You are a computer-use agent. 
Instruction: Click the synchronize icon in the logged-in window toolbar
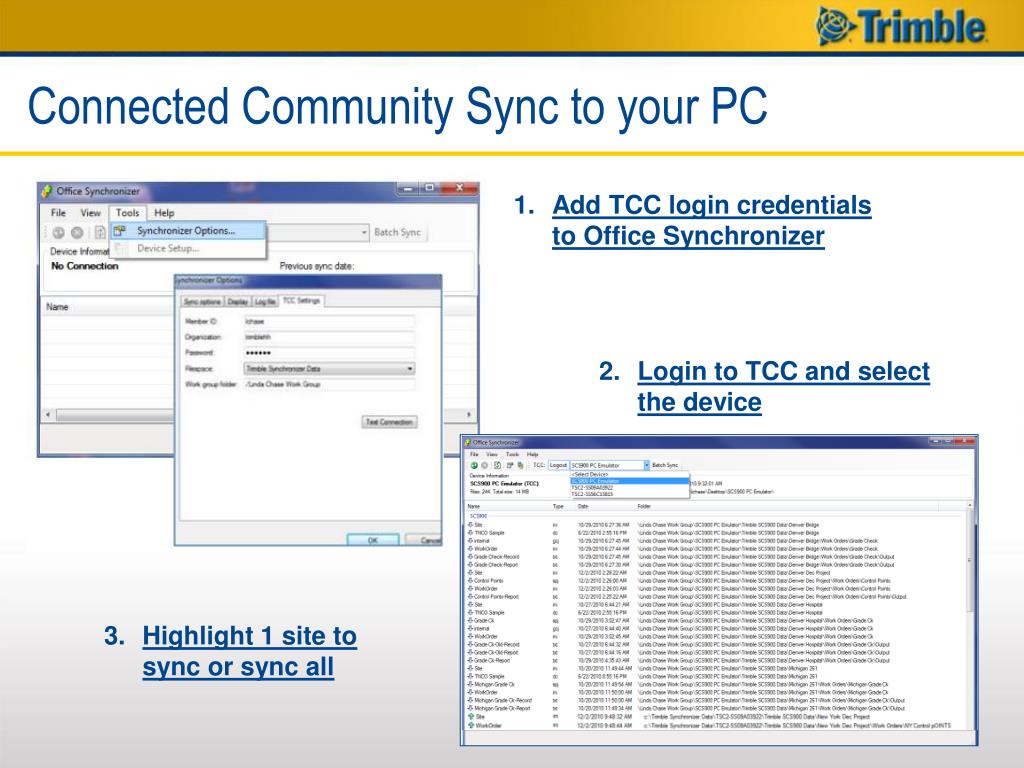click(x=497, y=466)
